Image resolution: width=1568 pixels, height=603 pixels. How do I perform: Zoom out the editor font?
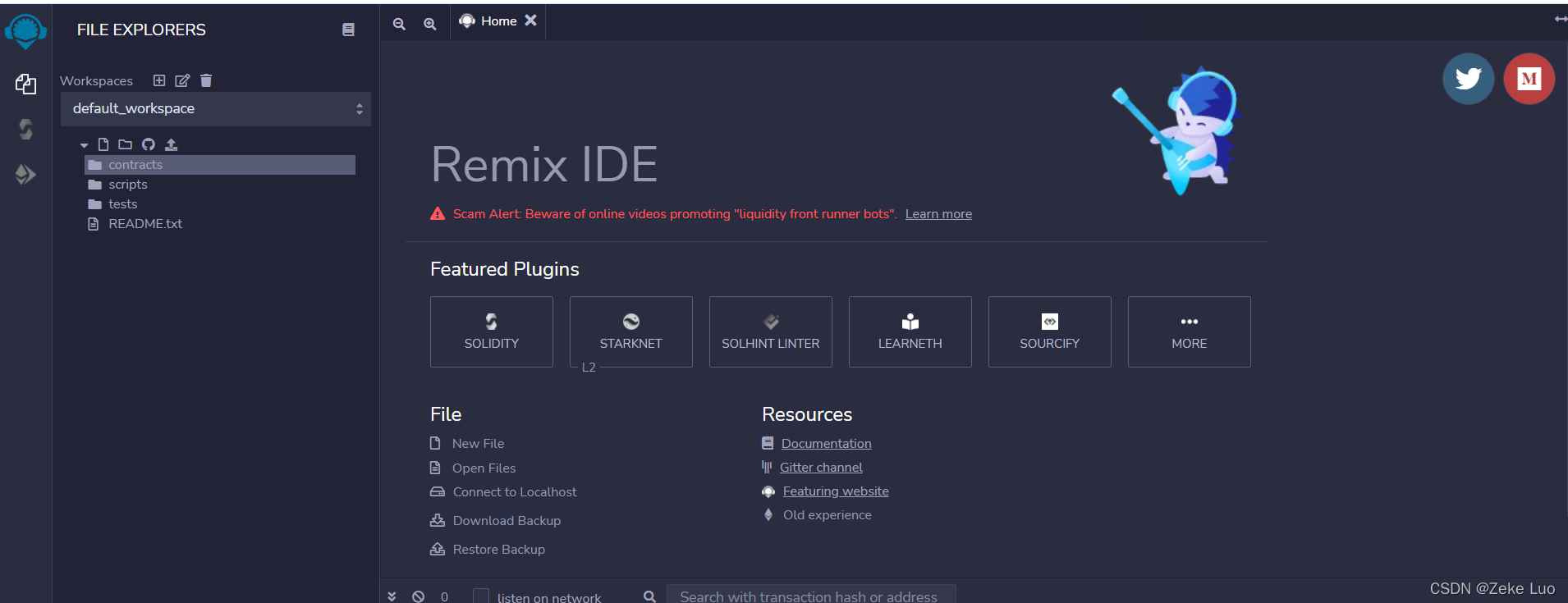pyautogui.click(x=399, y=24)
